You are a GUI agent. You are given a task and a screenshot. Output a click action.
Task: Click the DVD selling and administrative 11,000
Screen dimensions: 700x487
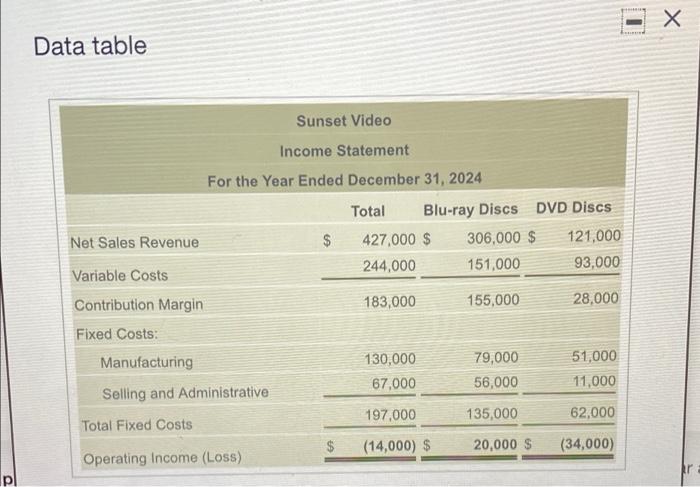click(594, 381)
